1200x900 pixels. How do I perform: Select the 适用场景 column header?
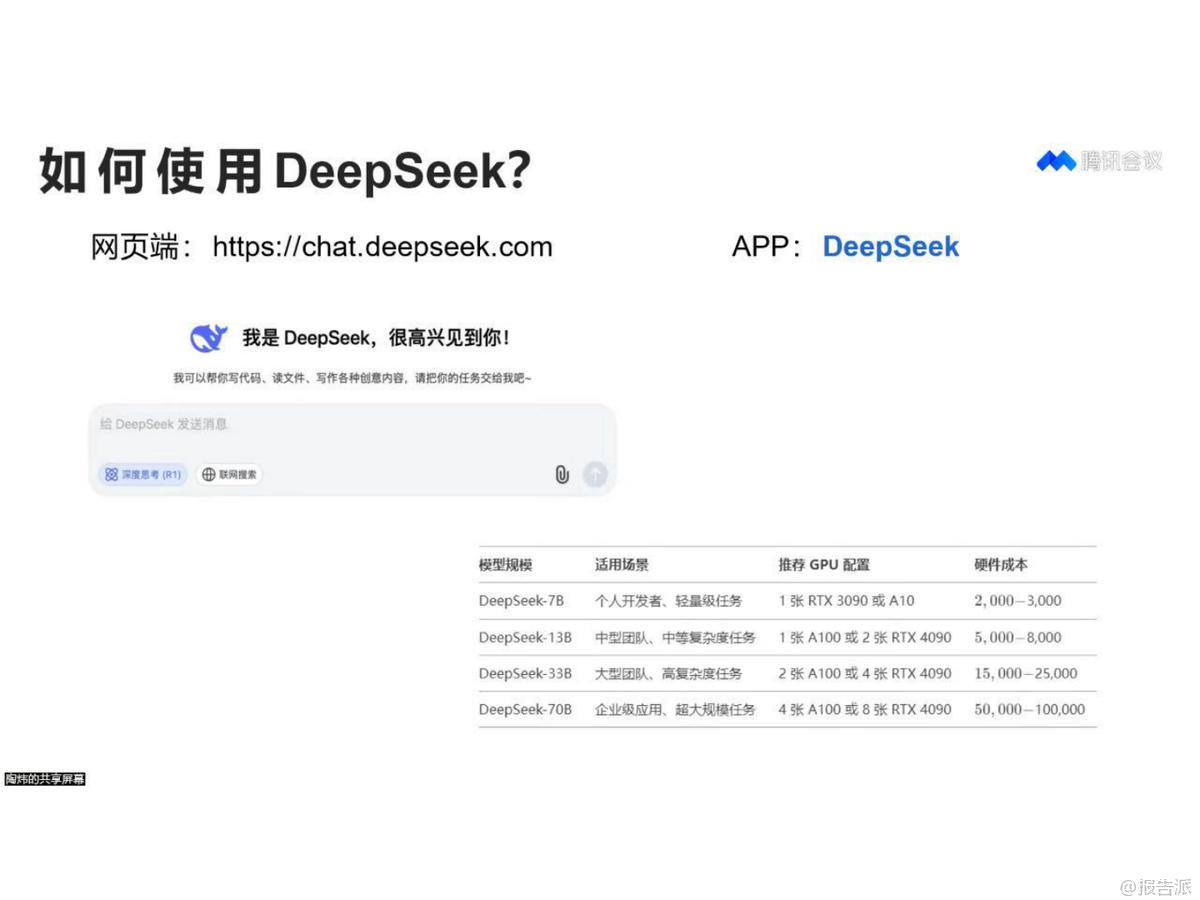tap(622, 565)
